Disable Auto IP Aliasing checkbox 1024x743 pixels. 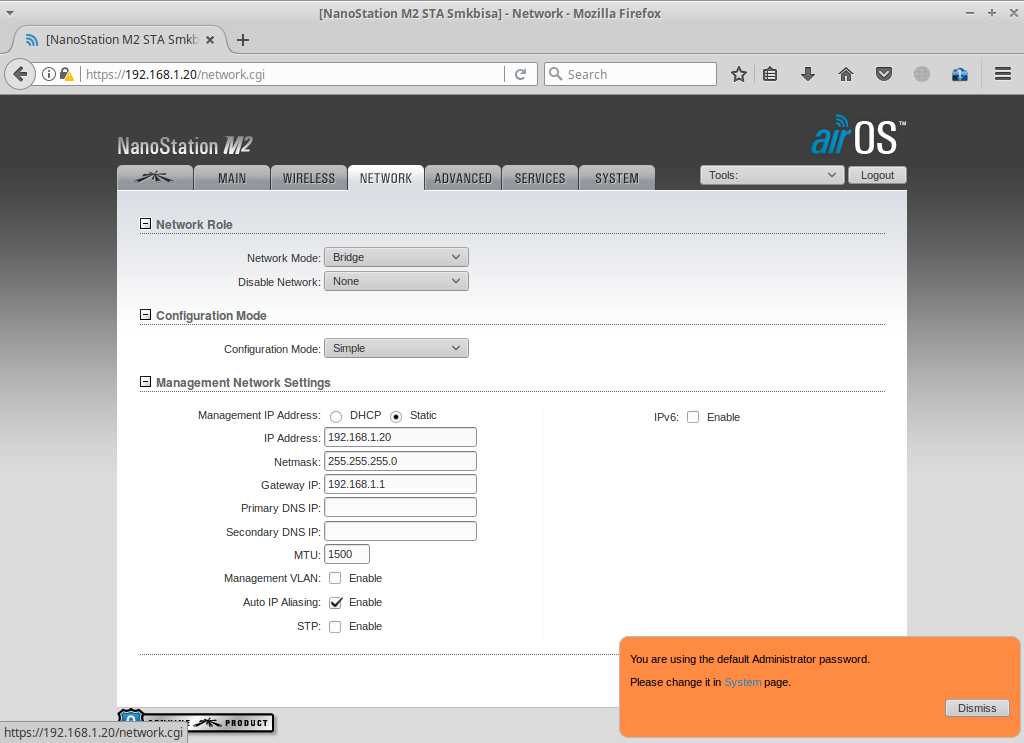(x=336, y=602)
